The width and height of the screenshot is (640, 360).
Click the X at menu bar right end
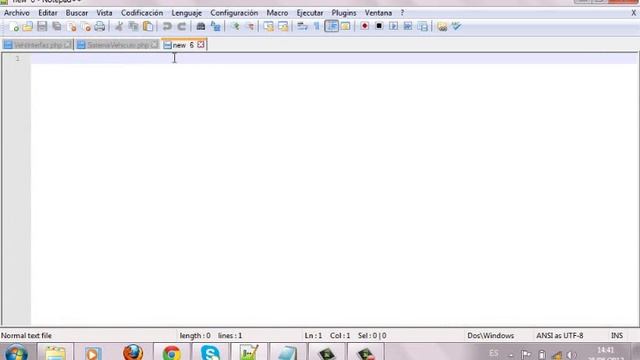(x=633, y=13)
